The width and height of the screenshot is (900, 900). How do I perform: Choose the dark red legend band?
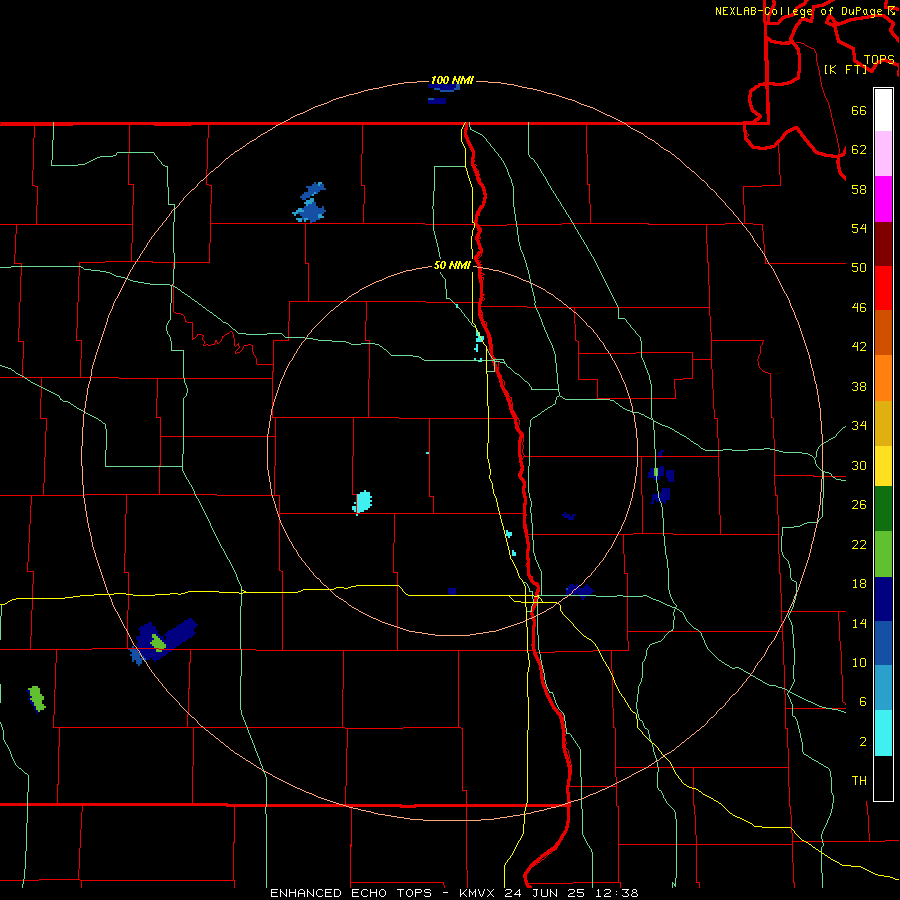click(x=883, y=244)
